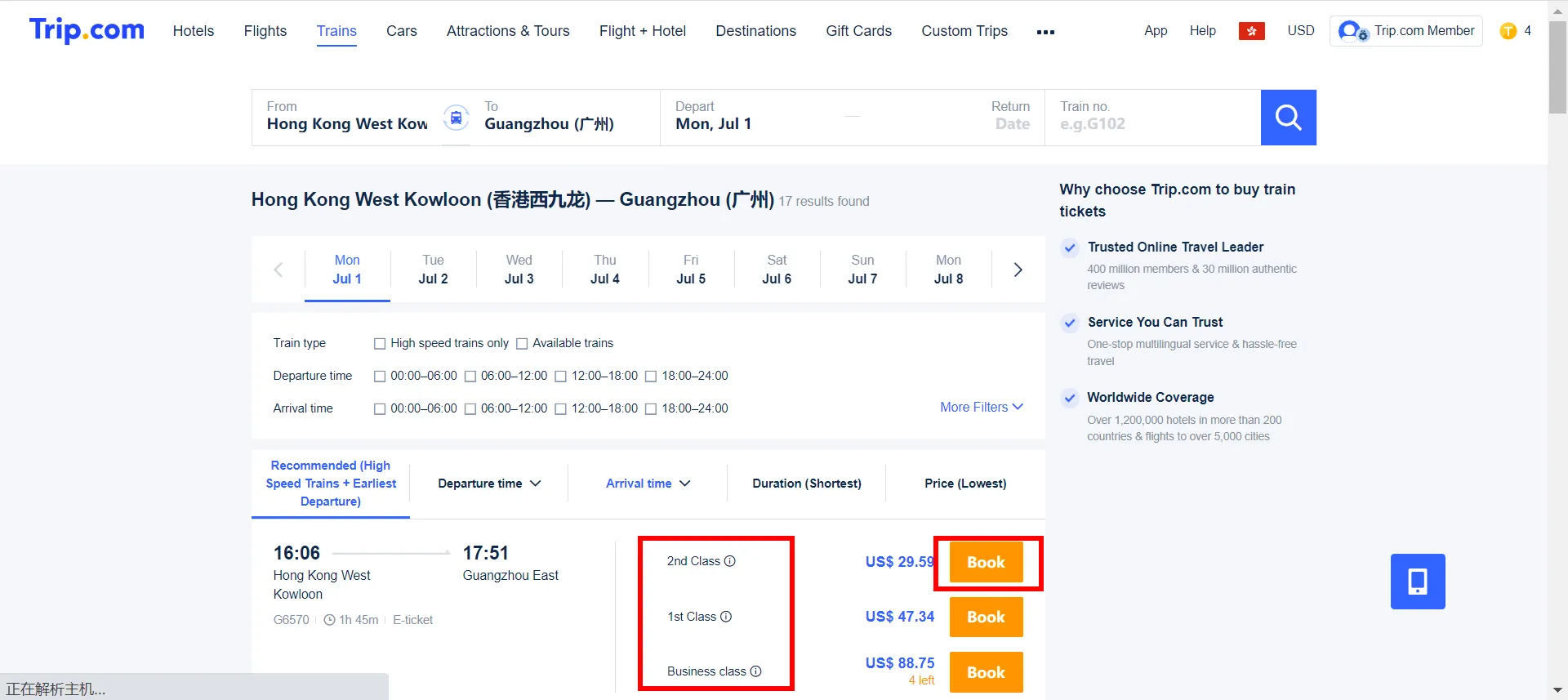
Task: Click the info icon beside Business class
Action: [x=755, y=671]
